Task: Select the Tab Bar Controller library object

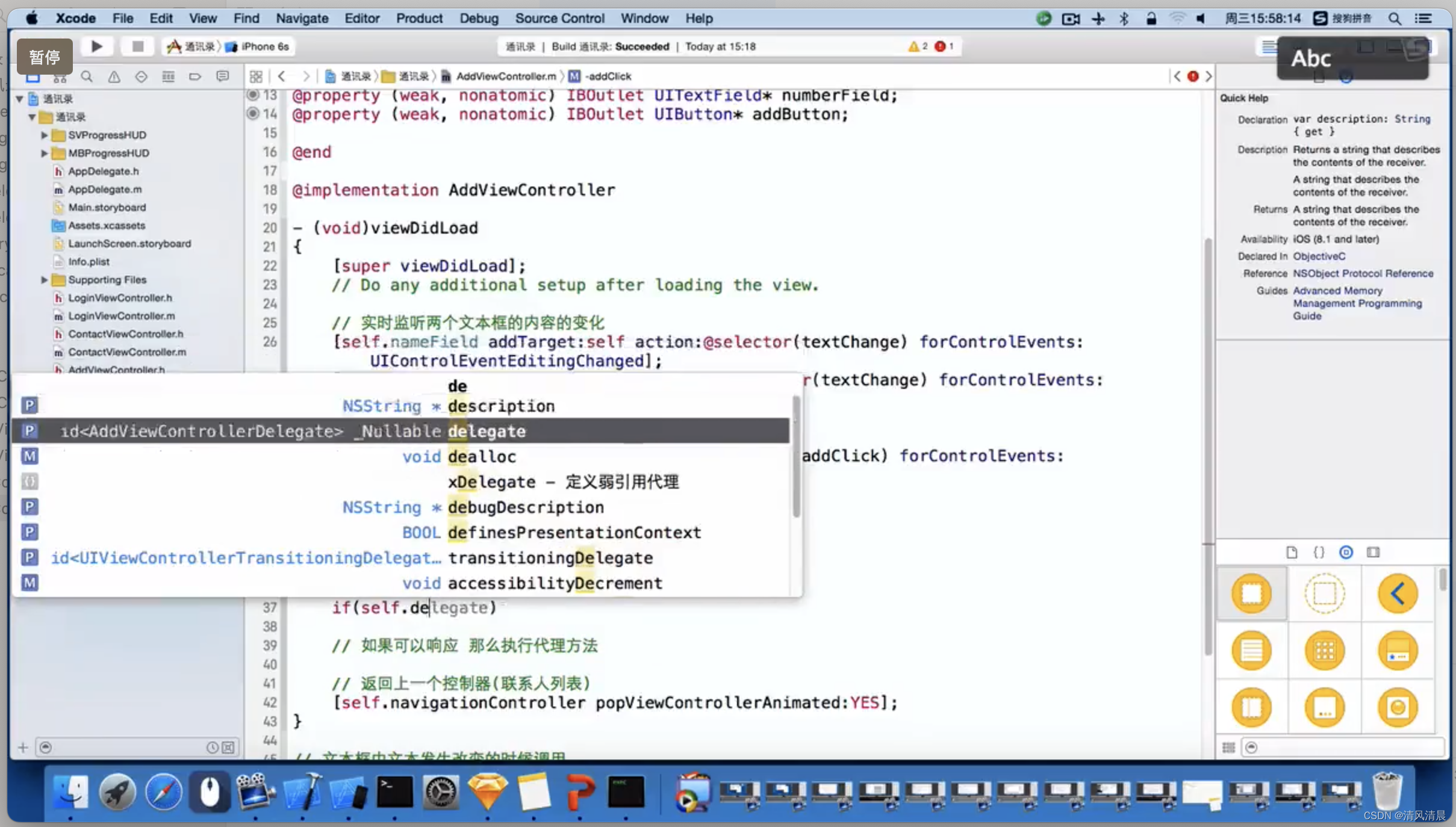Action: (1398, 651)
